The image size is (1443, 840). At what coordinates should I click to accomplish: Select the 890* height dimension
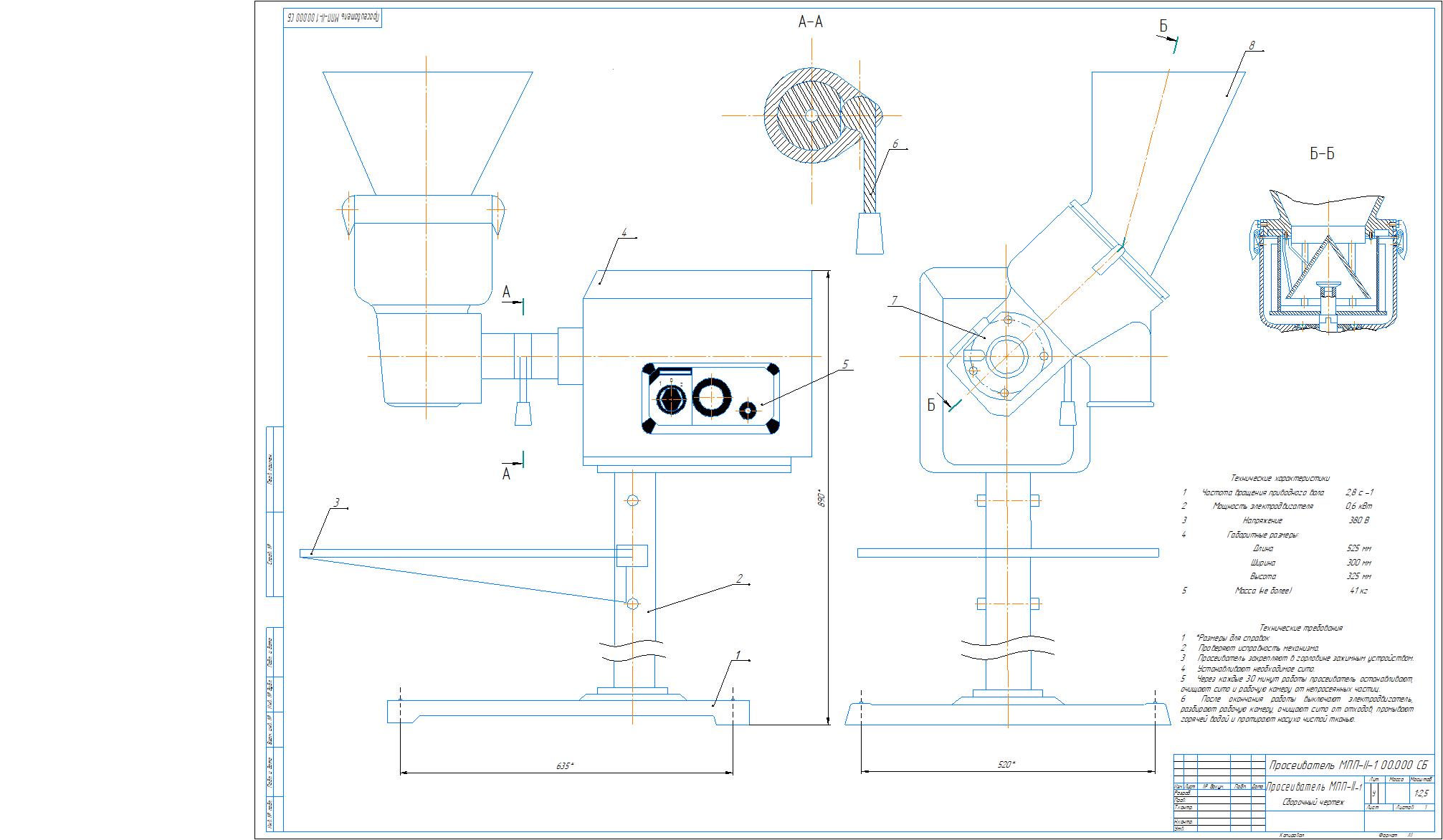pos(822,499)
